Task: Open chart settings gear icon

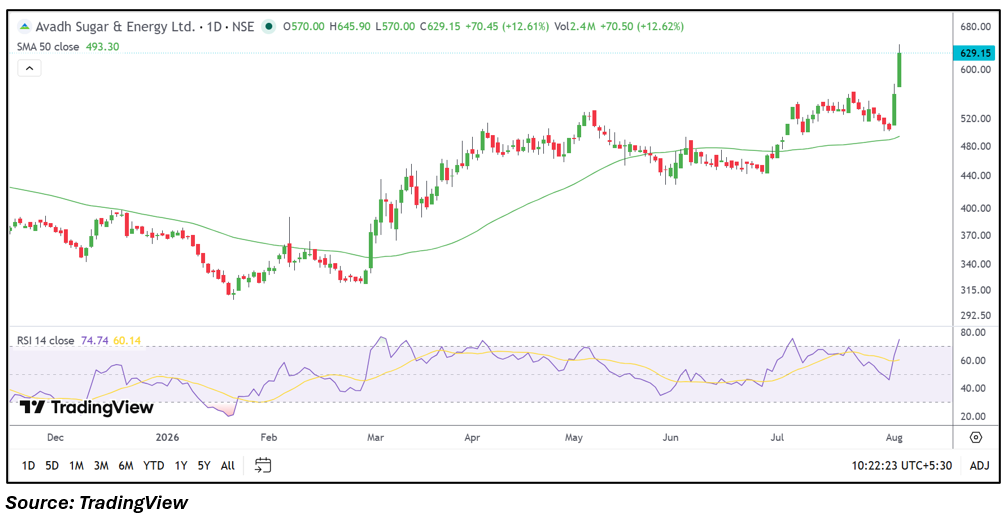Action: click(975, 437)
